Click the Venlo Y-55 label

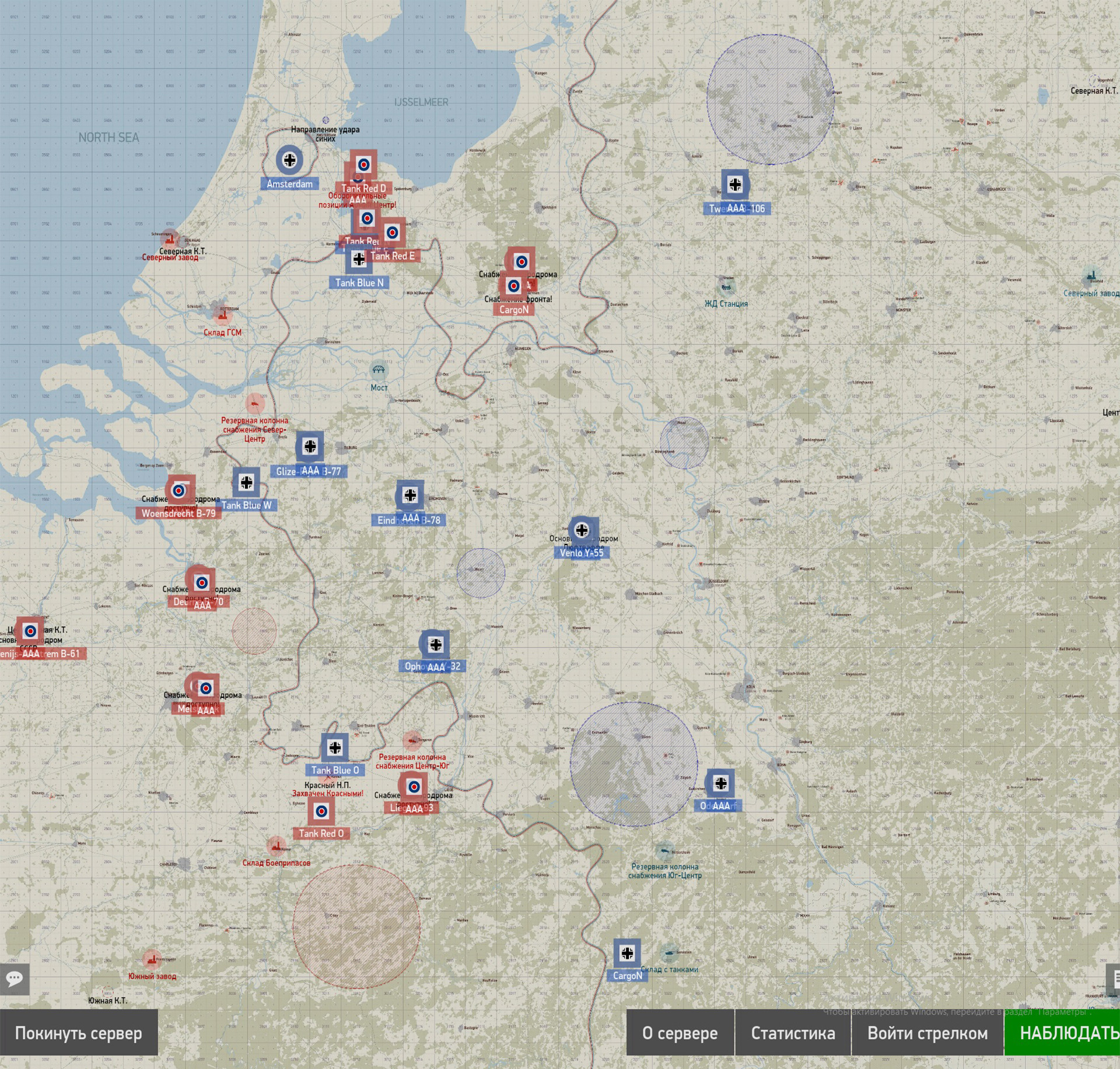pyautogui.click(x=582, y=553)
